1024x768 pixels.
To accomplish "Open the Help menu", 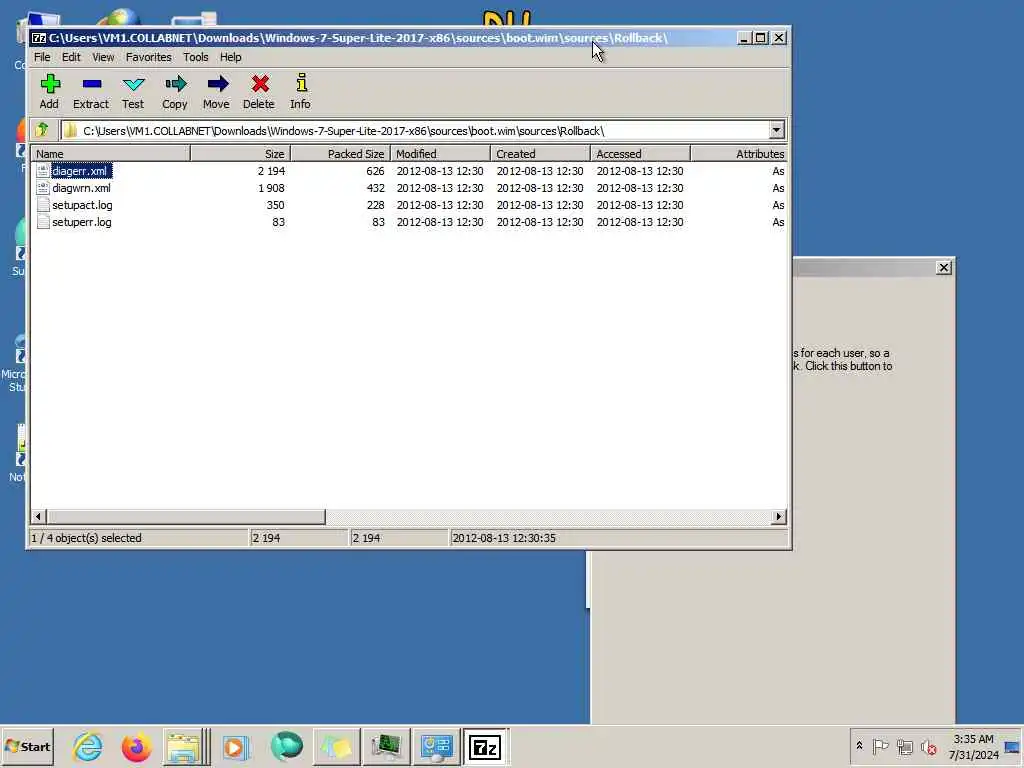I will pos(231,57).
